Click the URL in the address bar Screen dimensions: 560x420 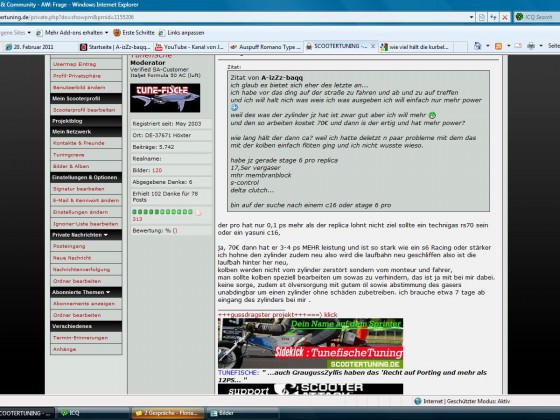pyautogui.click(x=67, y=17)
